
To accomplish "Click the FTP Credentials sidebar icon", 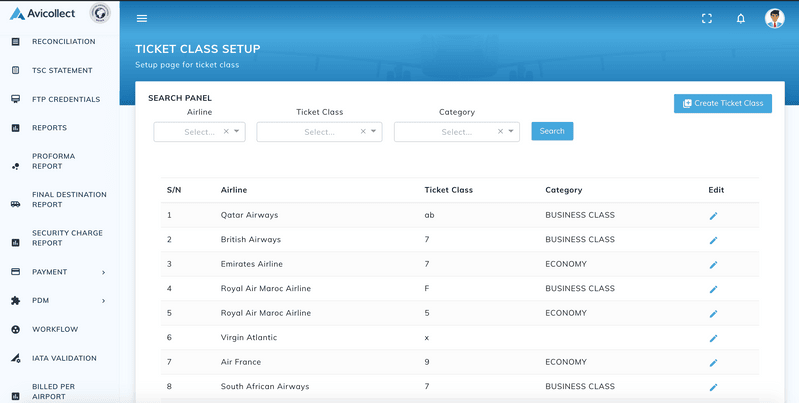I will tap(15, 99).
